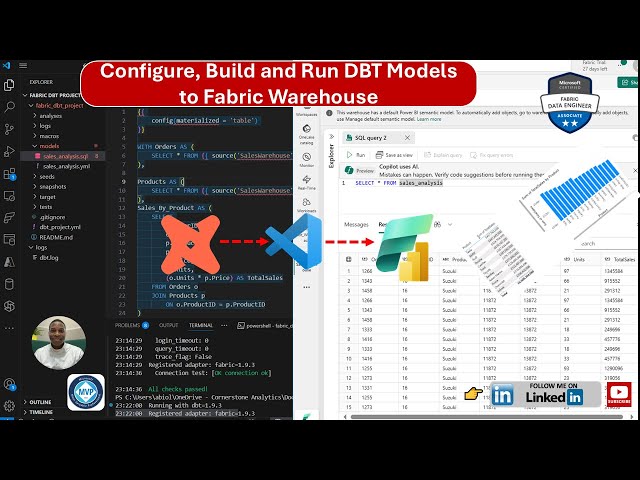
Task: Expand the snapshots folder
Action: [35, 187]
